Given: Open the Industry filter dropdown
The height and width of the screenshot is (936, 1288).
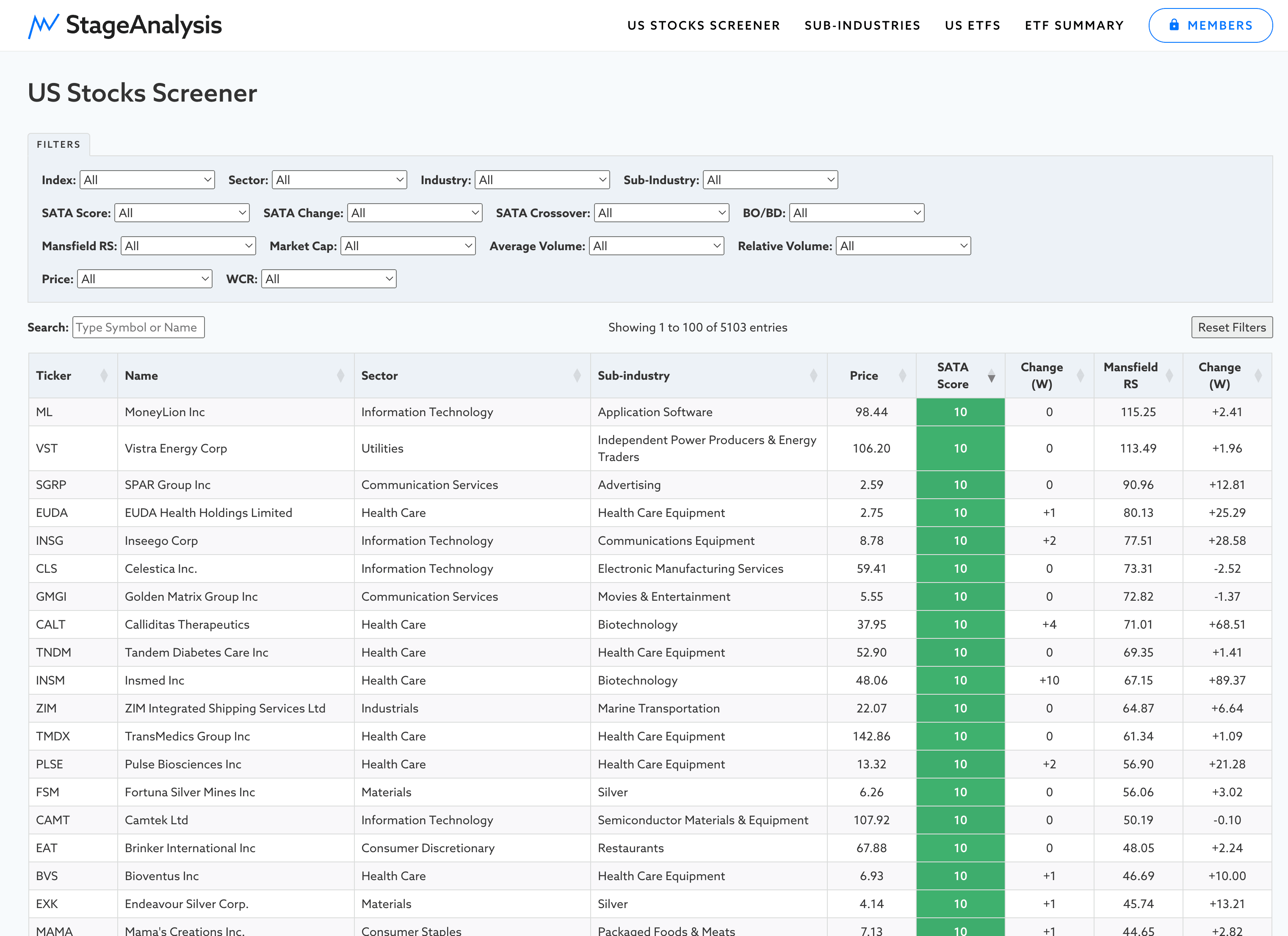Looking at the screenshot, I should 542,180.
